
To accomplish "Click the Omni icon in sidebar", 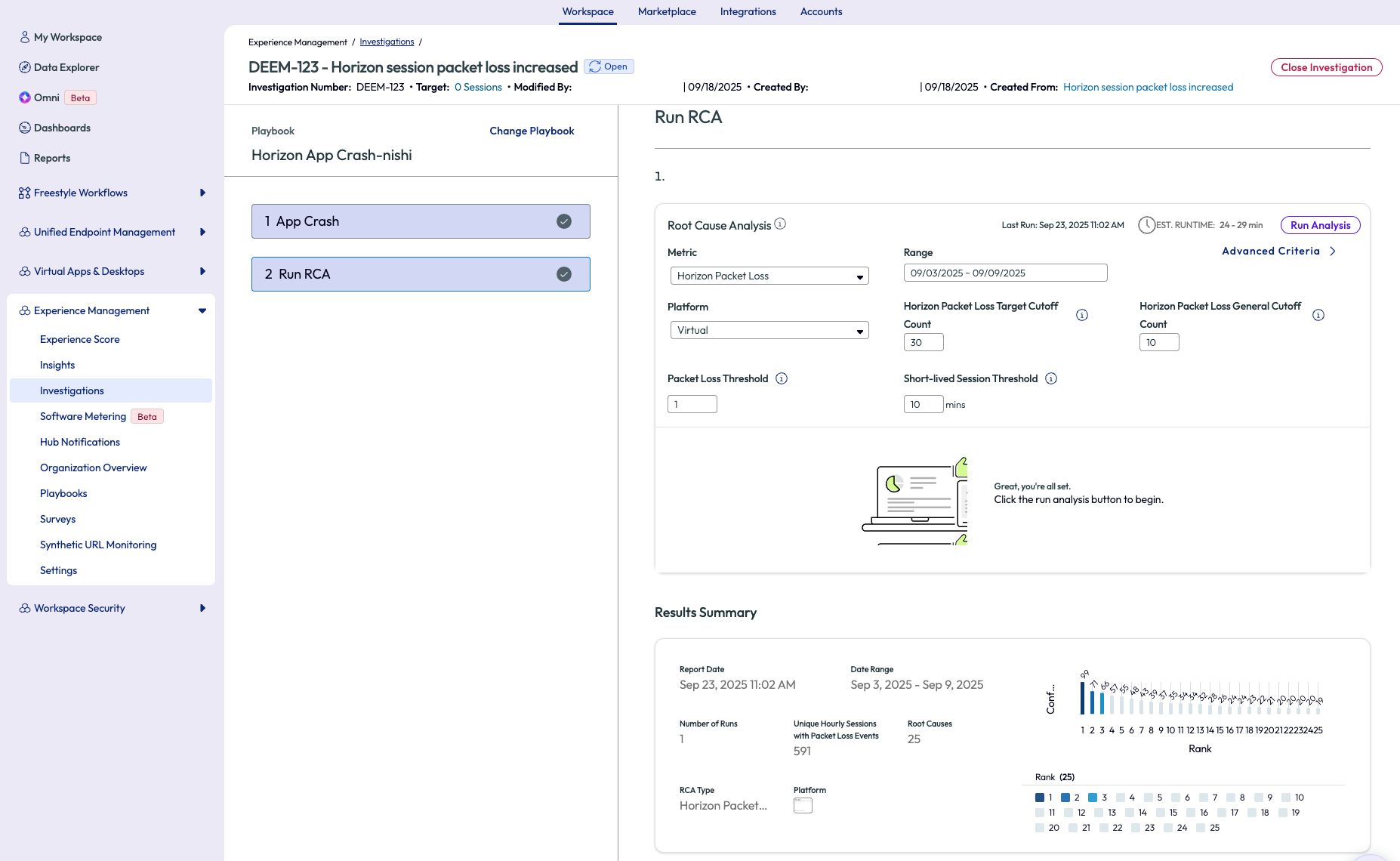I will 25,97.
